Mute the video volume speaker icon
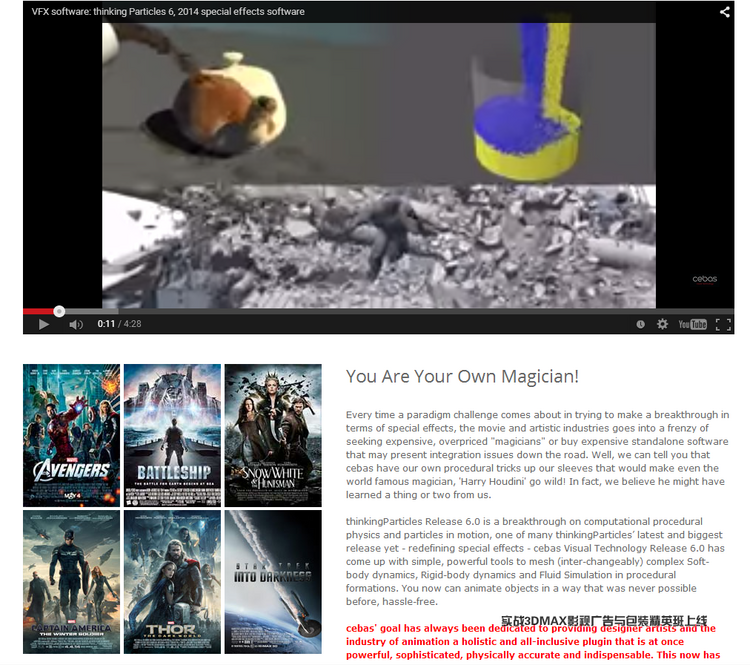The image size is (750, 665). tap(76, 324)
